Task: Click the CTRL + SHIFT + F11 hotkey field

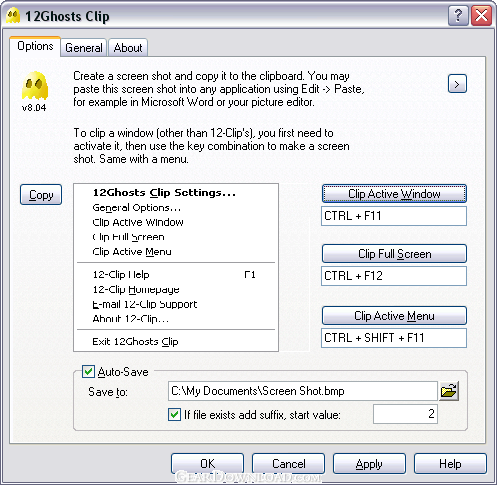Action: tap(394, 338)
